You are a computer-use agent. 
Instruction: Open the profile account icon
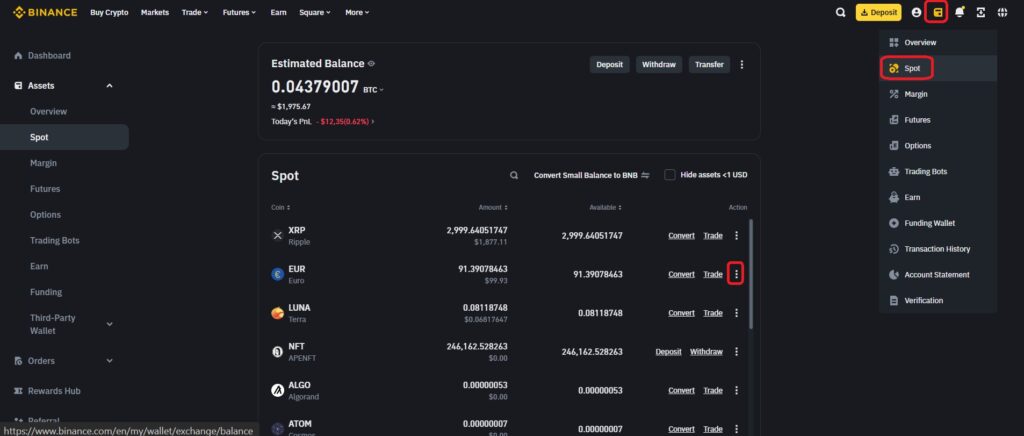point(916,12)
